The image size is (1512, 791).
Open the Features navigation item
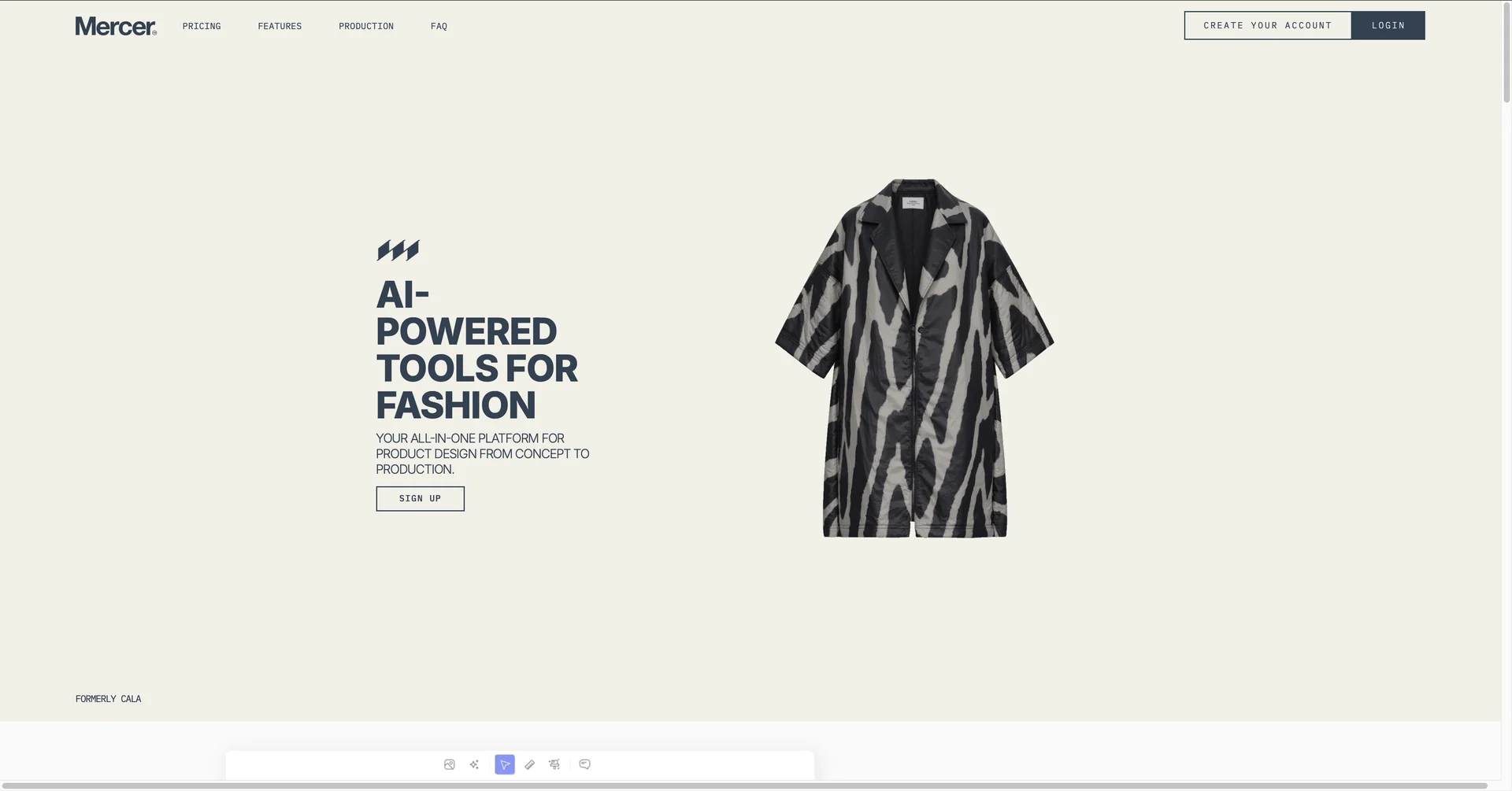point(280,26)
